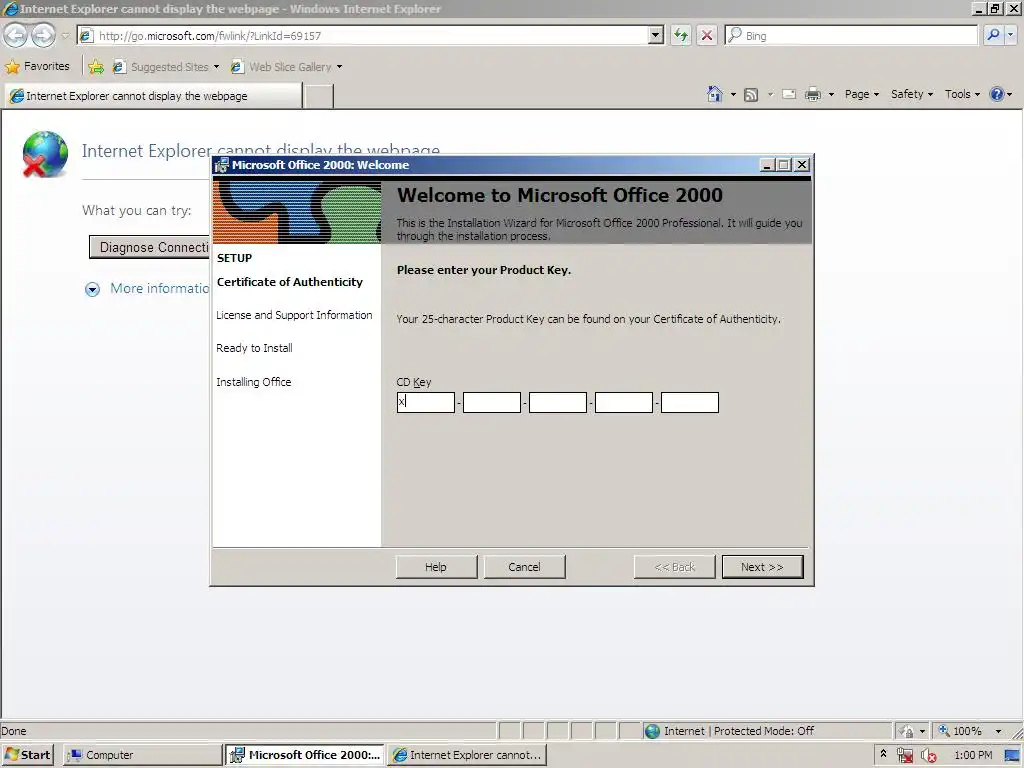Click the error globe icon on the page
The height and width of the screenshot is (768, 1024).
coord(45,154)
